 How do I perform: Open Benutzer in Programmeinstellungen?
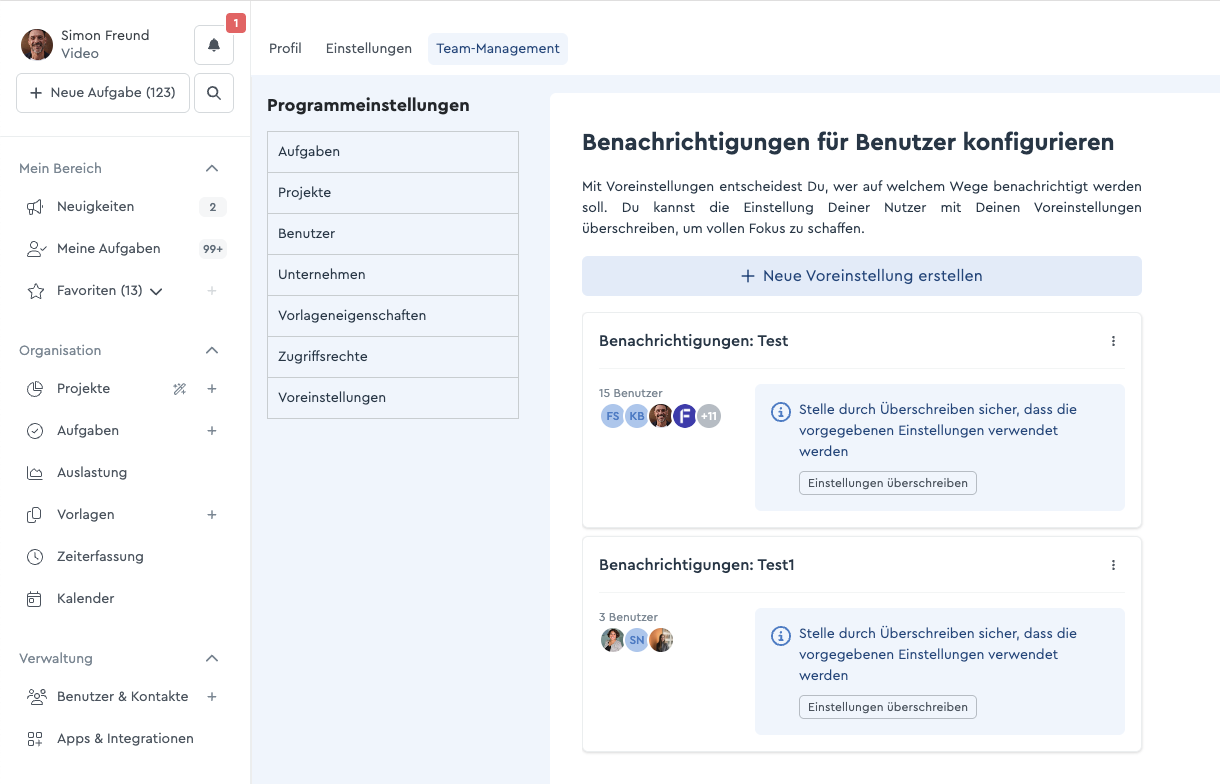[x=393, y=234]
